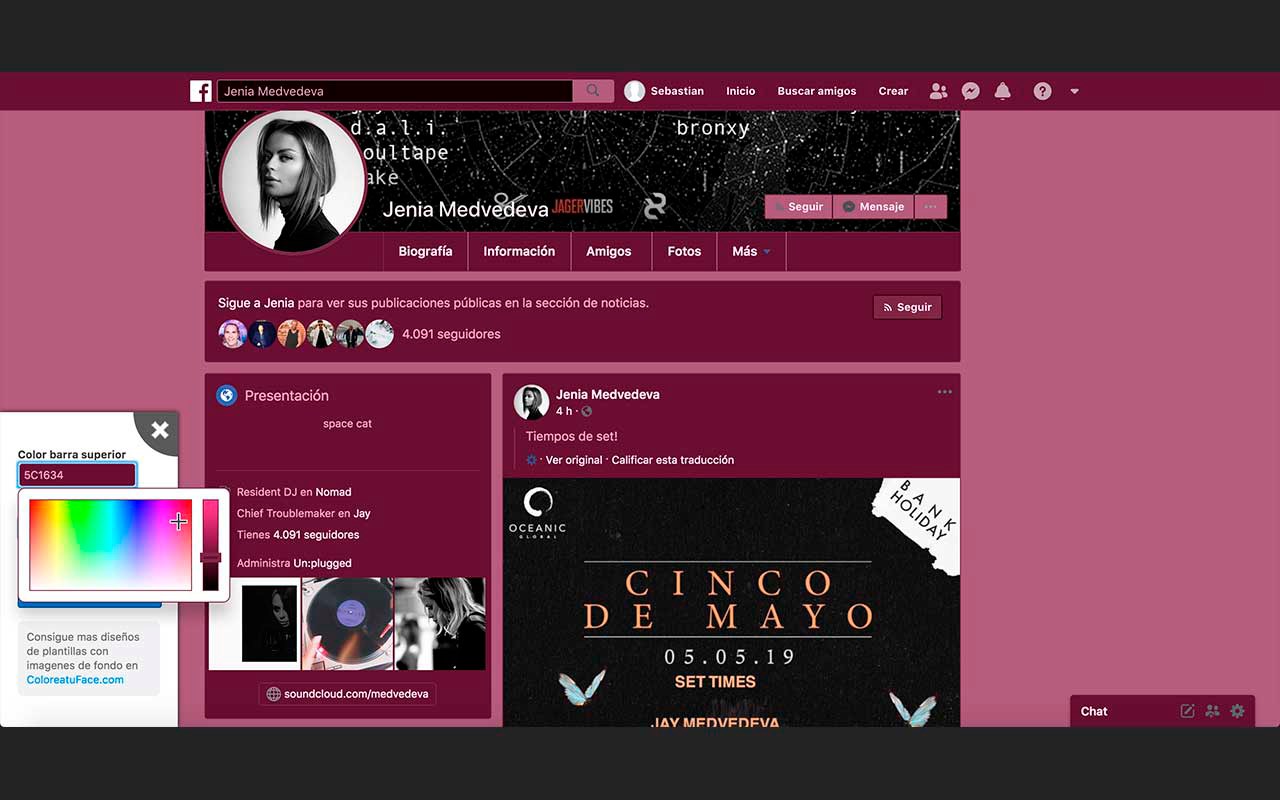Switch to the Amigos tab
Viewport: 1280px width, 800px height.
609,251
